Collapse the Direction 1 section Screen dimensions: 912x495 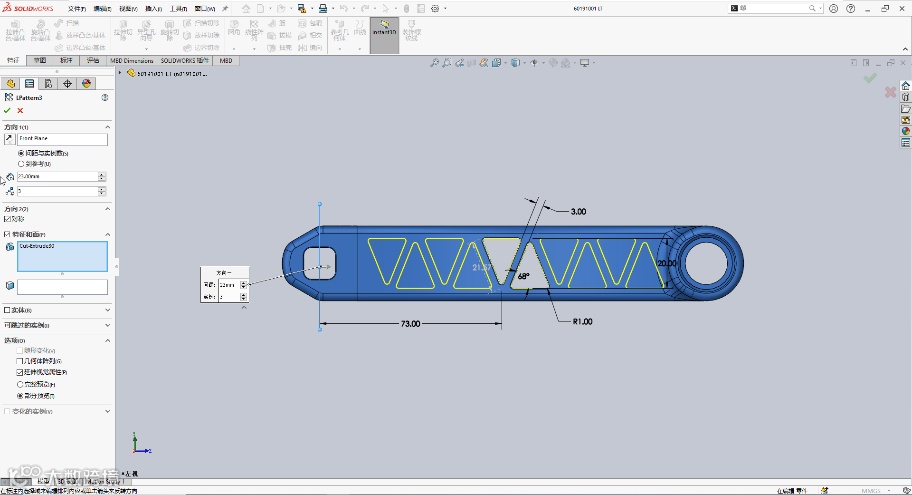(108, 127)
